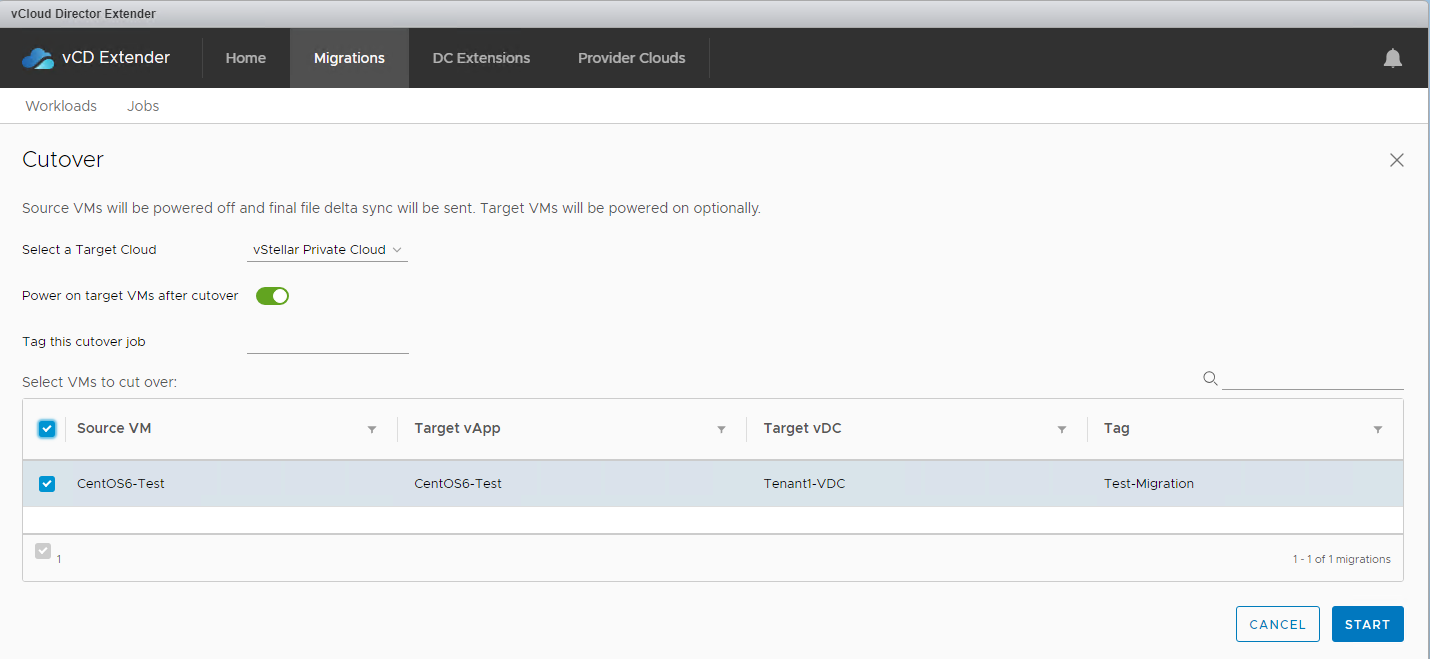Toggle the select-all VMs checkbox
The width and height of the screenshot is (1430, 659).
pos(47,429)
